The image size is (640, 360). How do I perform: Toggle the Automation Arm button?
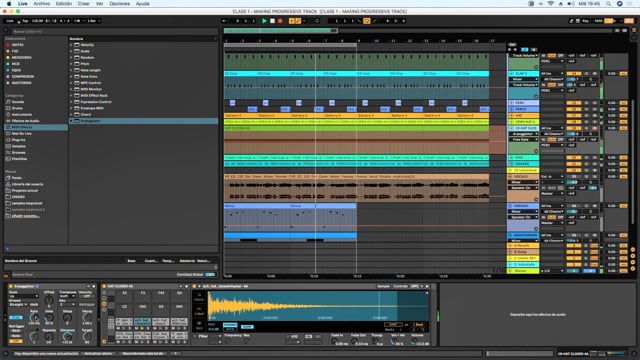coord(298,21)
